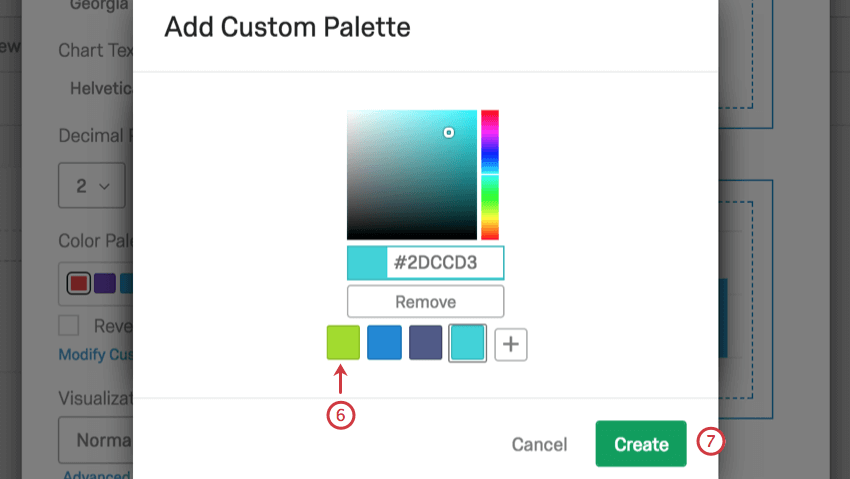Open the Helvetica chart text font dropdown

click(95, 88)
